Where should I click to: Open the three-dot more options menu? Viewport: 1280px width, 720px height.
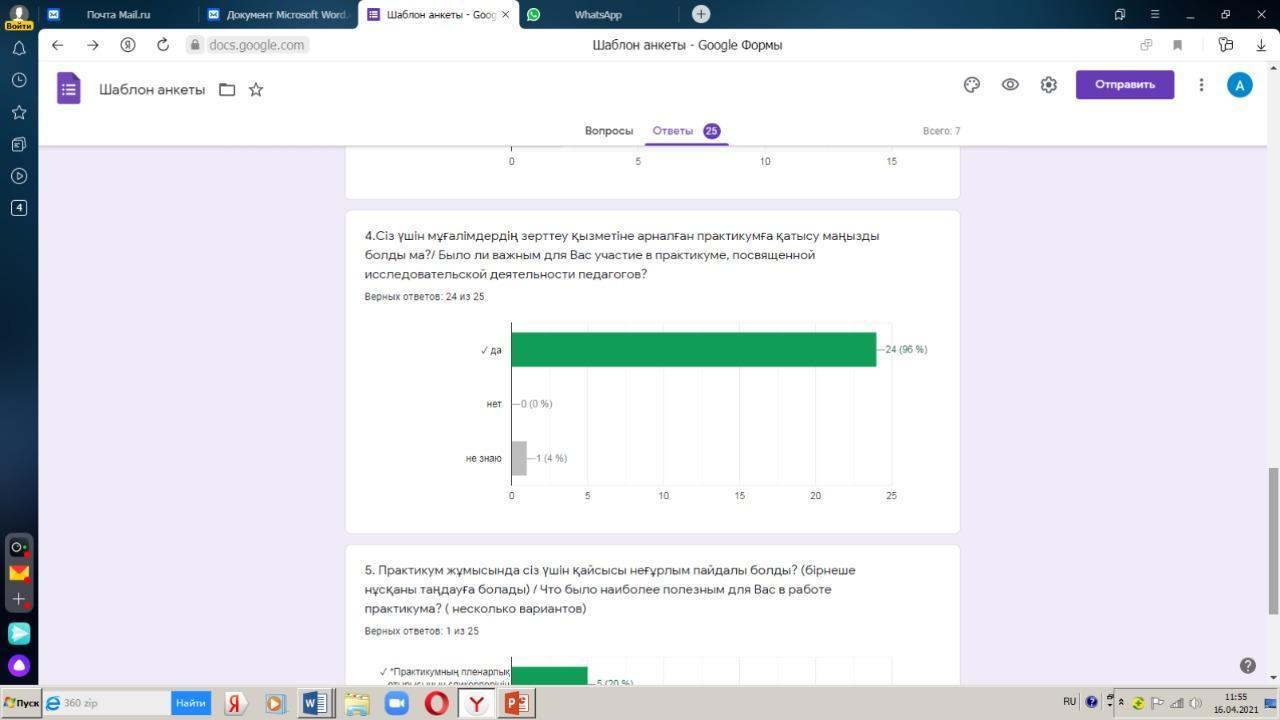coord(1201,85)
